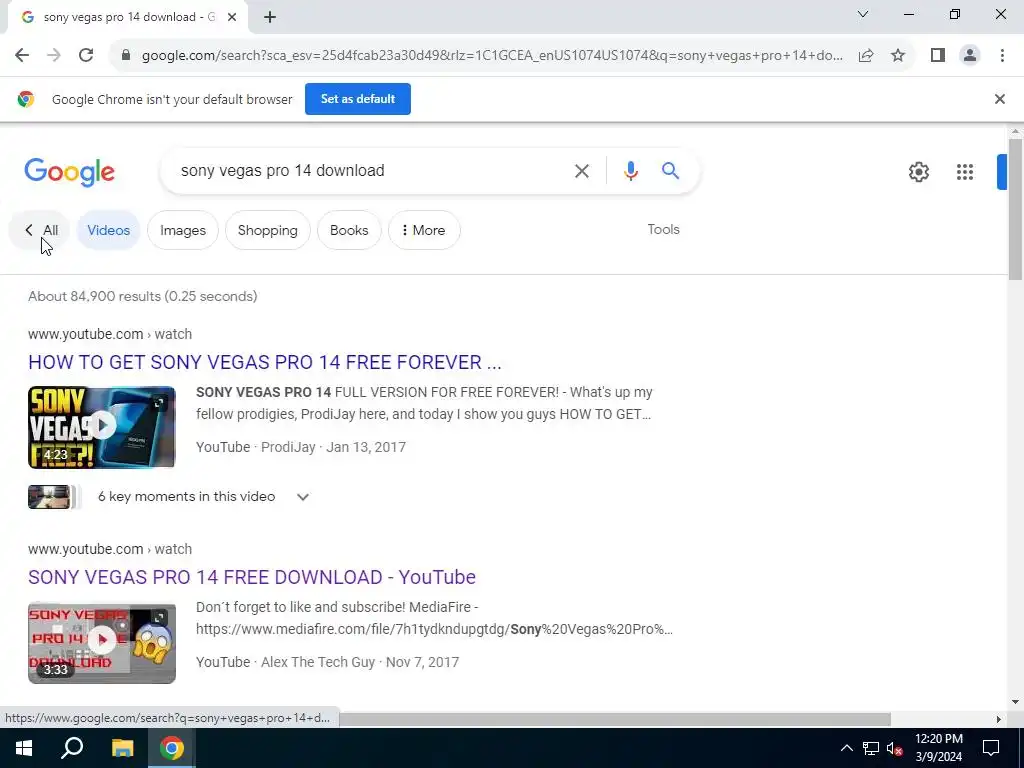
Task: Switch to Images results
Action: (x=183, y=230)
